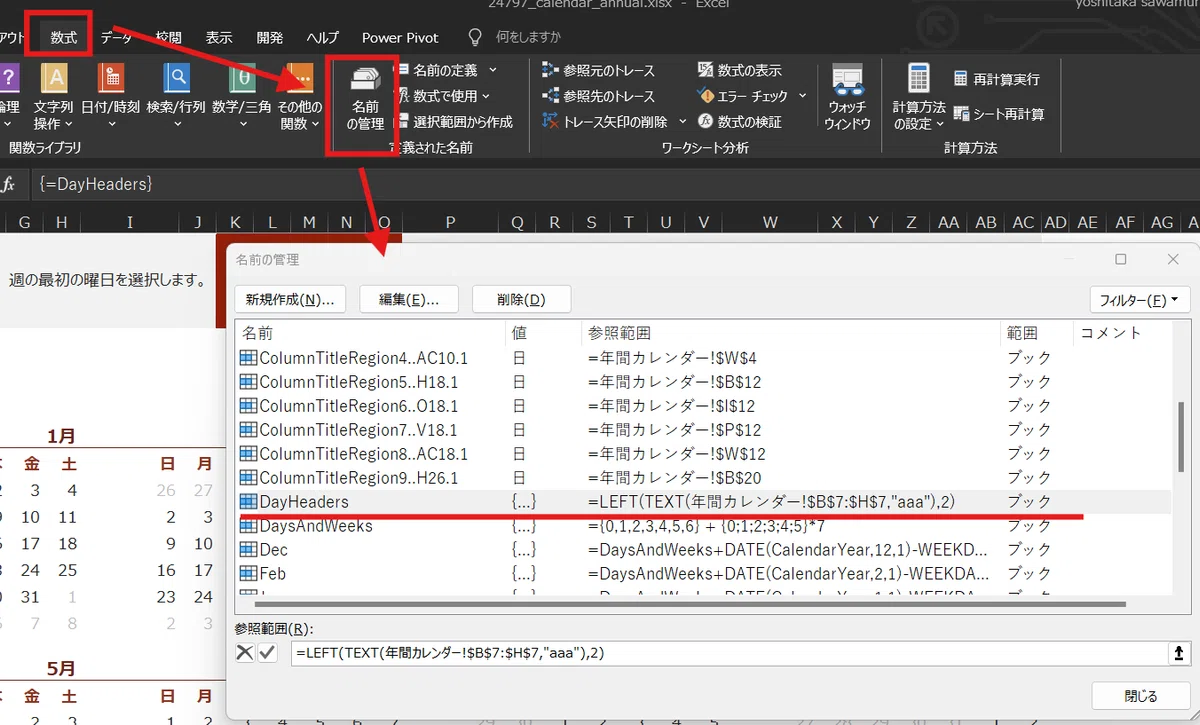Confirm the reference edit with the checkmark icon
The height and width of the screenshot is (725, 1200).
266,652
